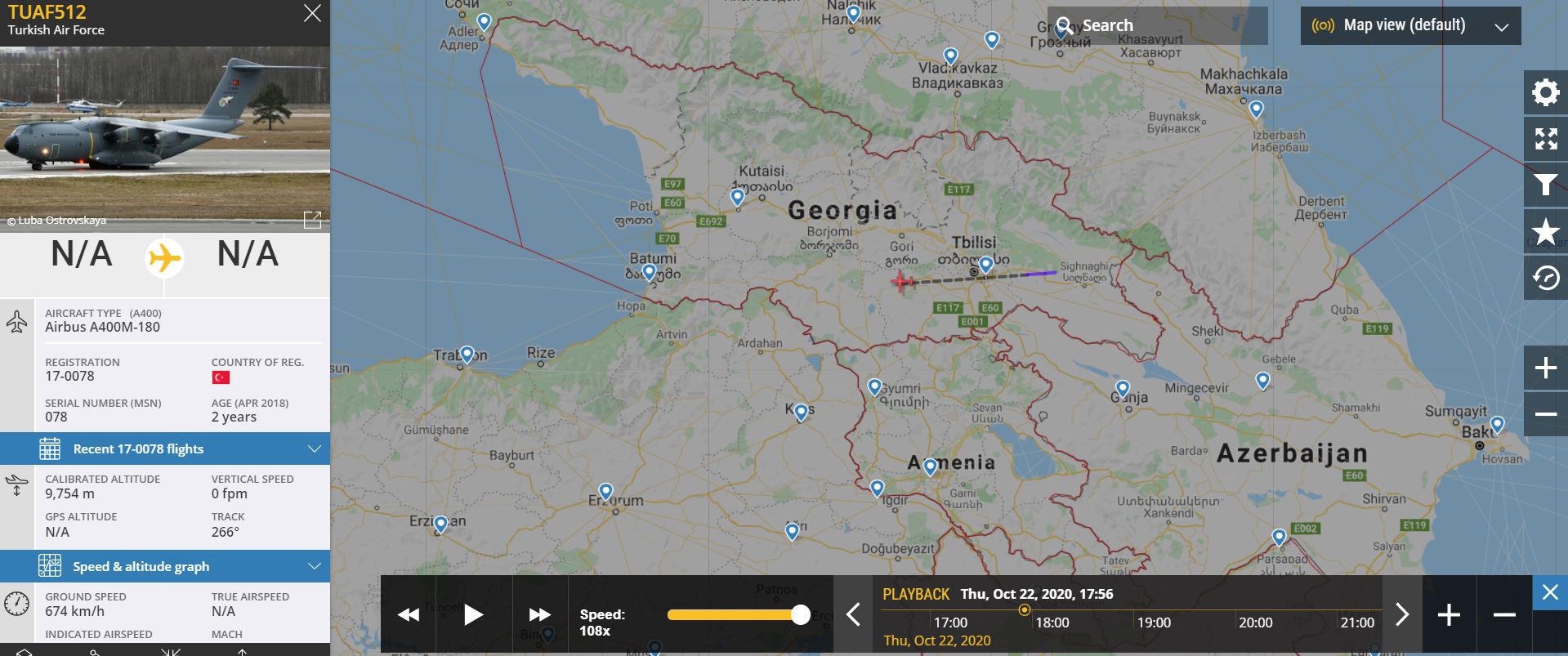Click the Gyumri airport pin

[x=874, y=387]
